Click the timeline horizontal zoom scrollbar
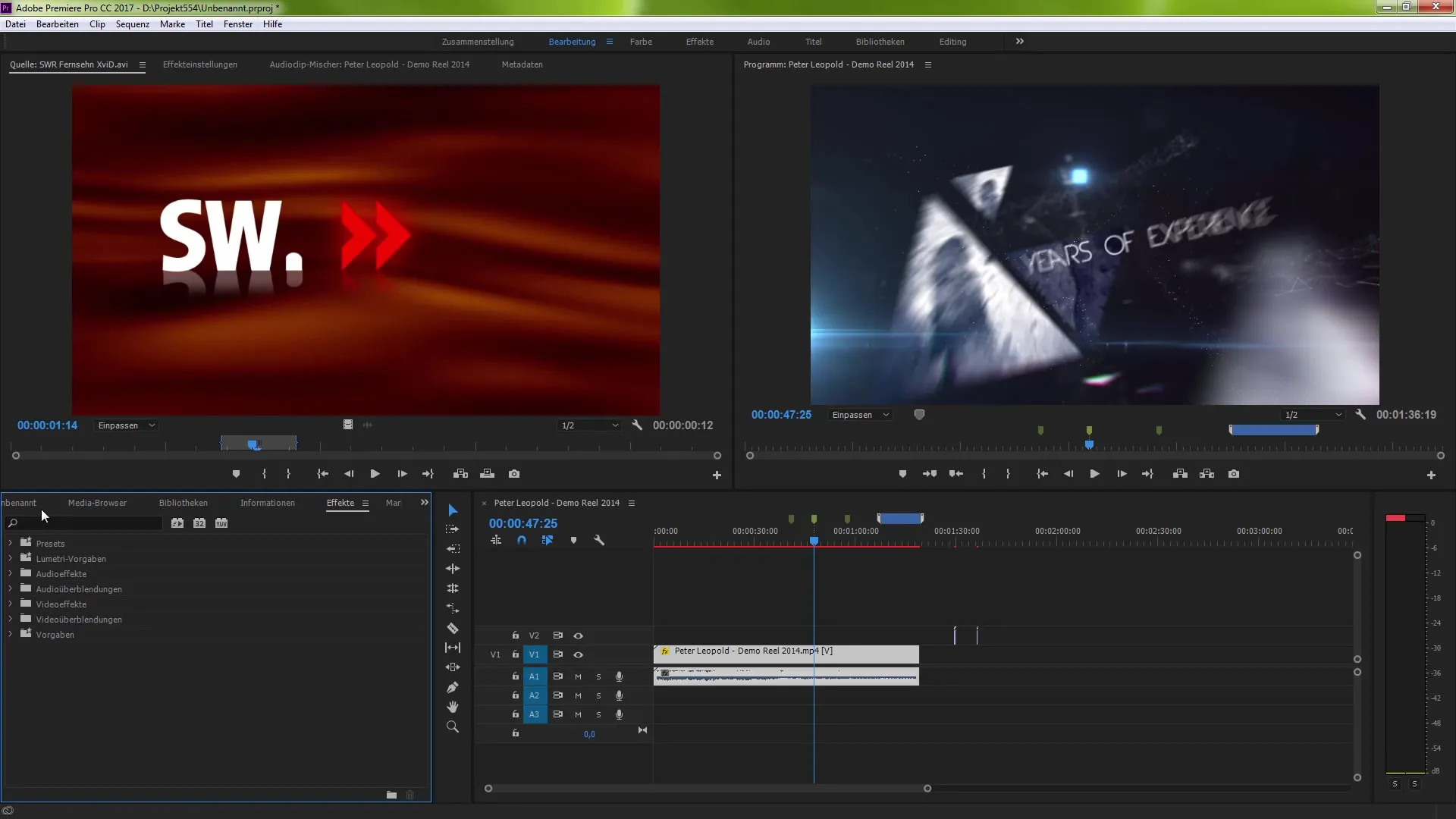This screenshot has width=1456, height=819. click(x=708, y=789)
